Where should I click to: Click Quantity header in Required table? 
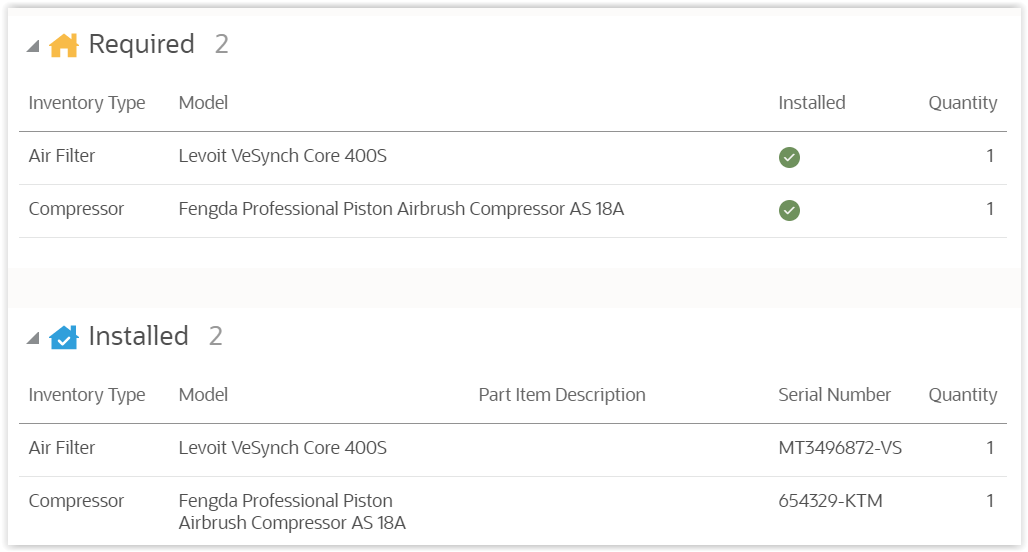pyautogui.click(x=962, y=103)
